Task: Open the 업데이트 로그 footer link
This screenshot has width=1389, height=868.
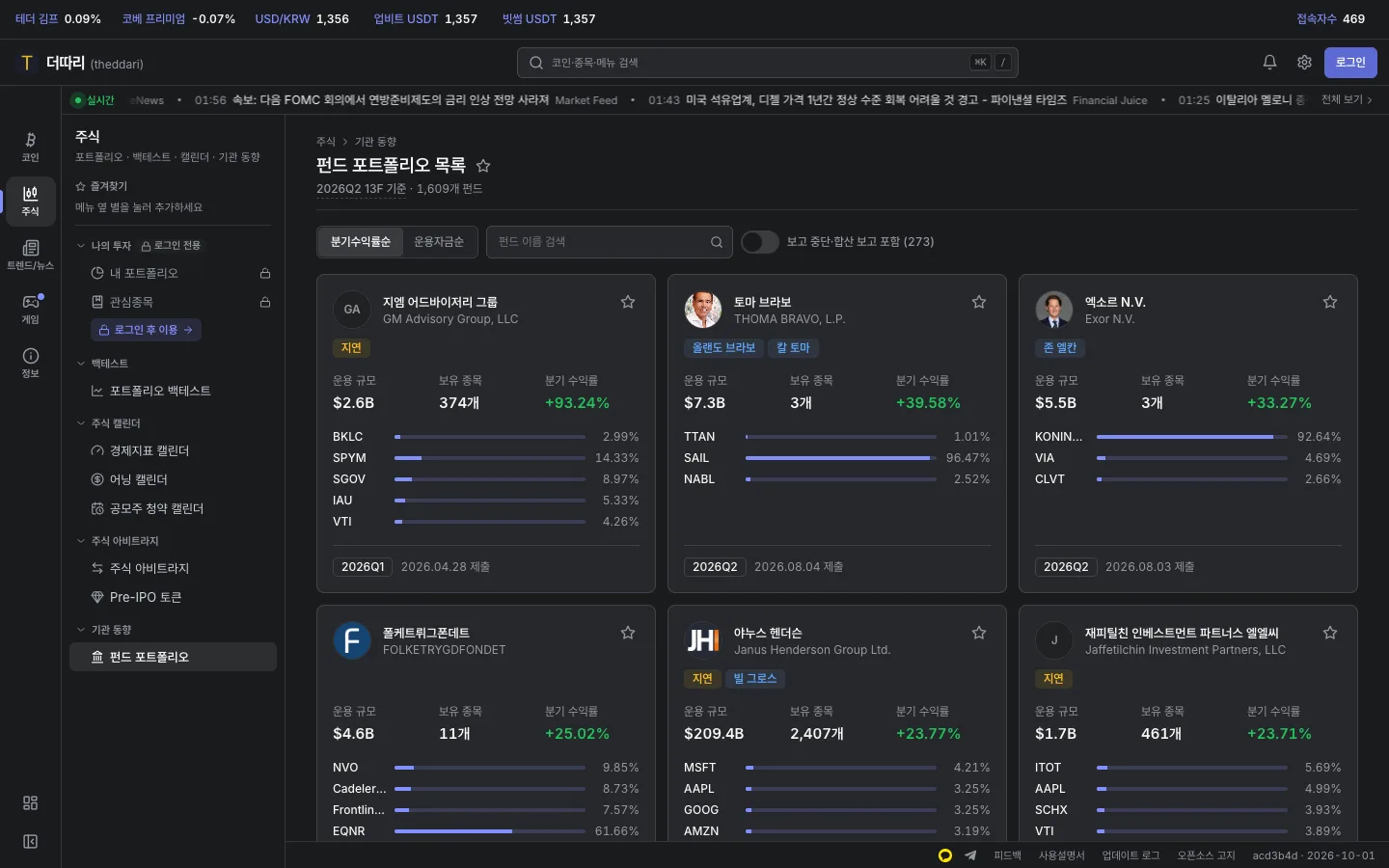Action: pyautogui.click(x=1131, y=855)
